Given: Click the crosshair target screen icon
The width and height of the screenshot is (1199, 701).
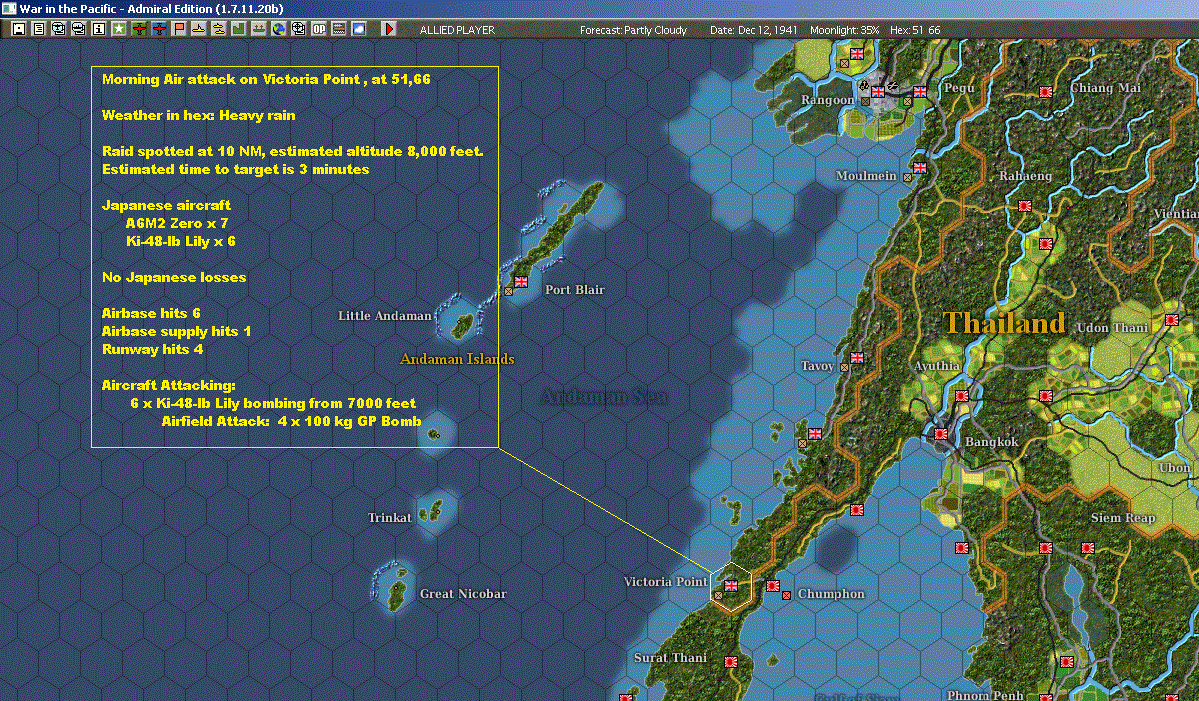Looking at the screenshot, I should [x=298, y=29].
